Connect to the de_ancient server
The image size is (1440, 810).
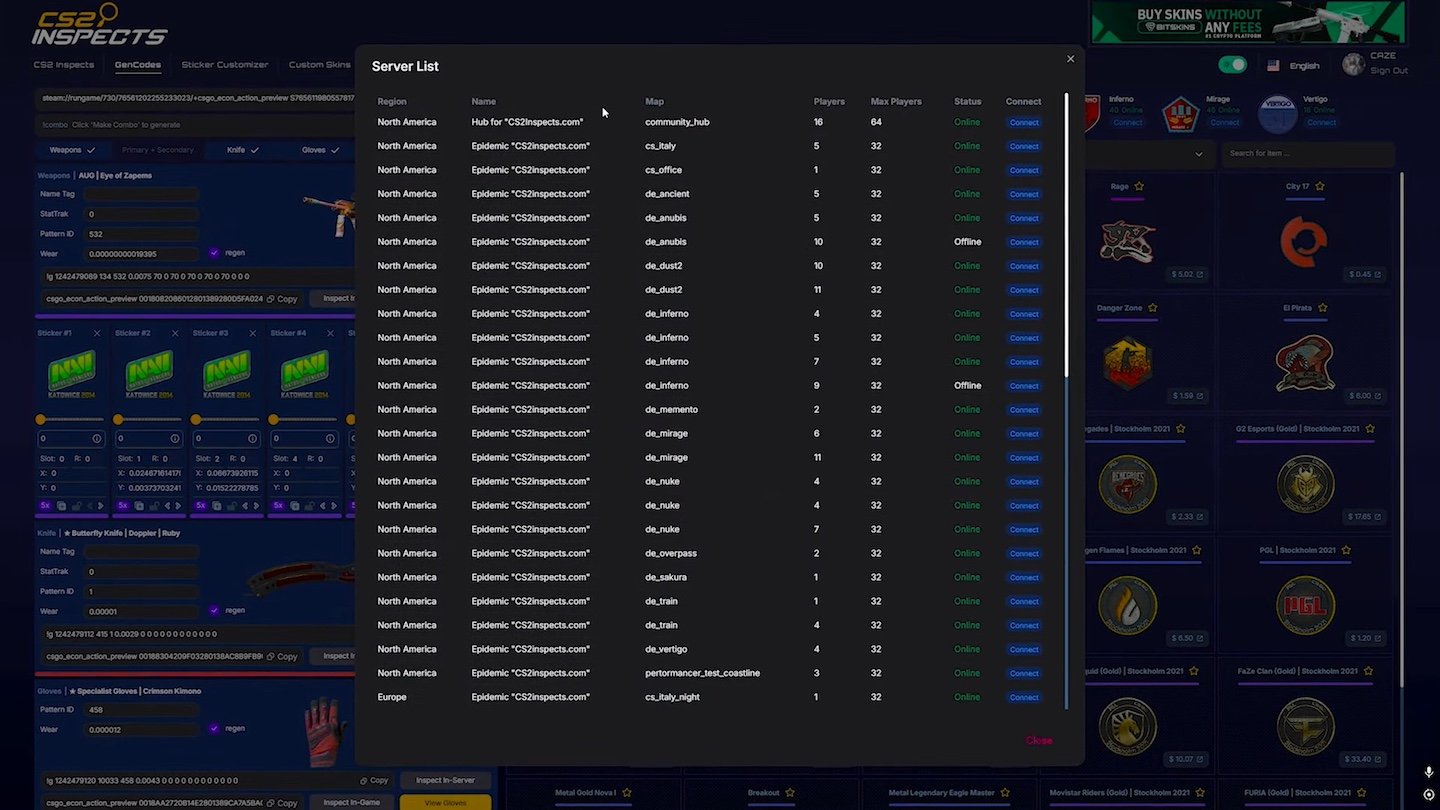(x=1024, y=194)
